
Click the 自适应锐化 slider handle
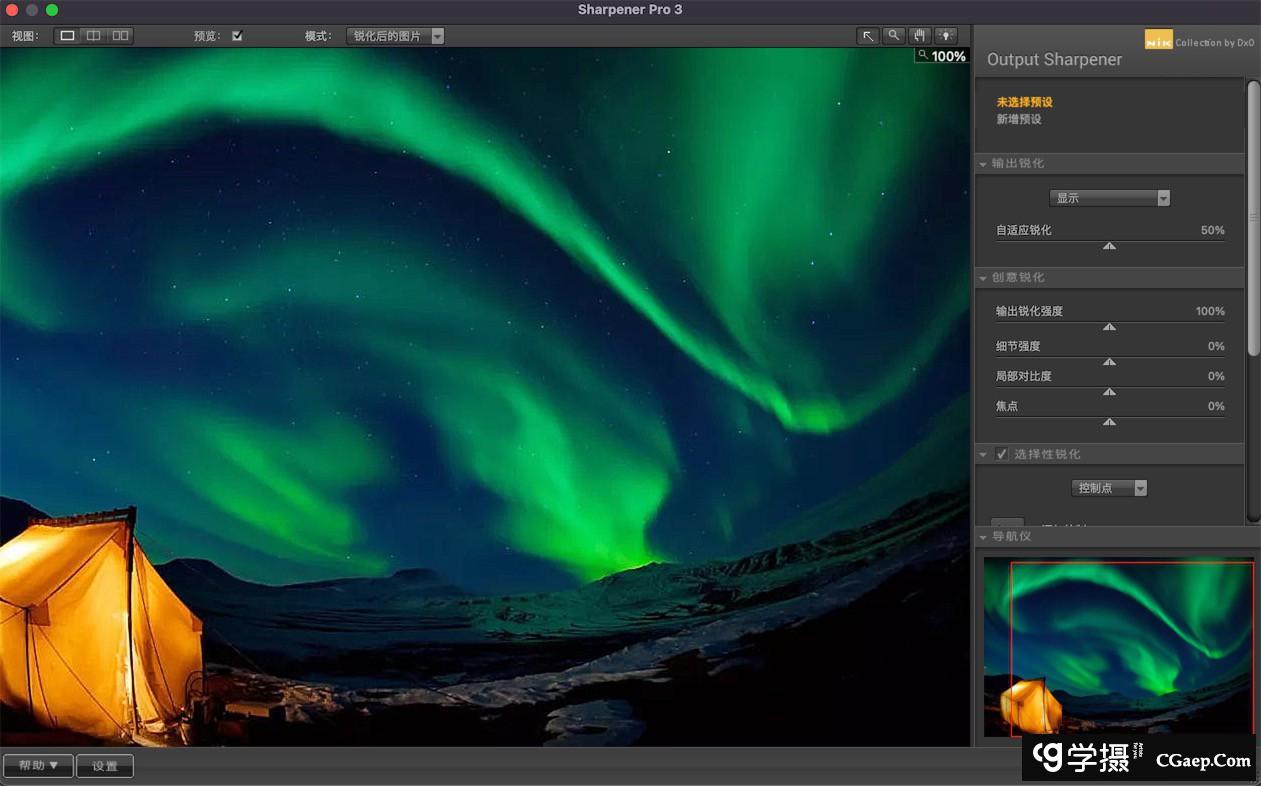coord(1109,245)
